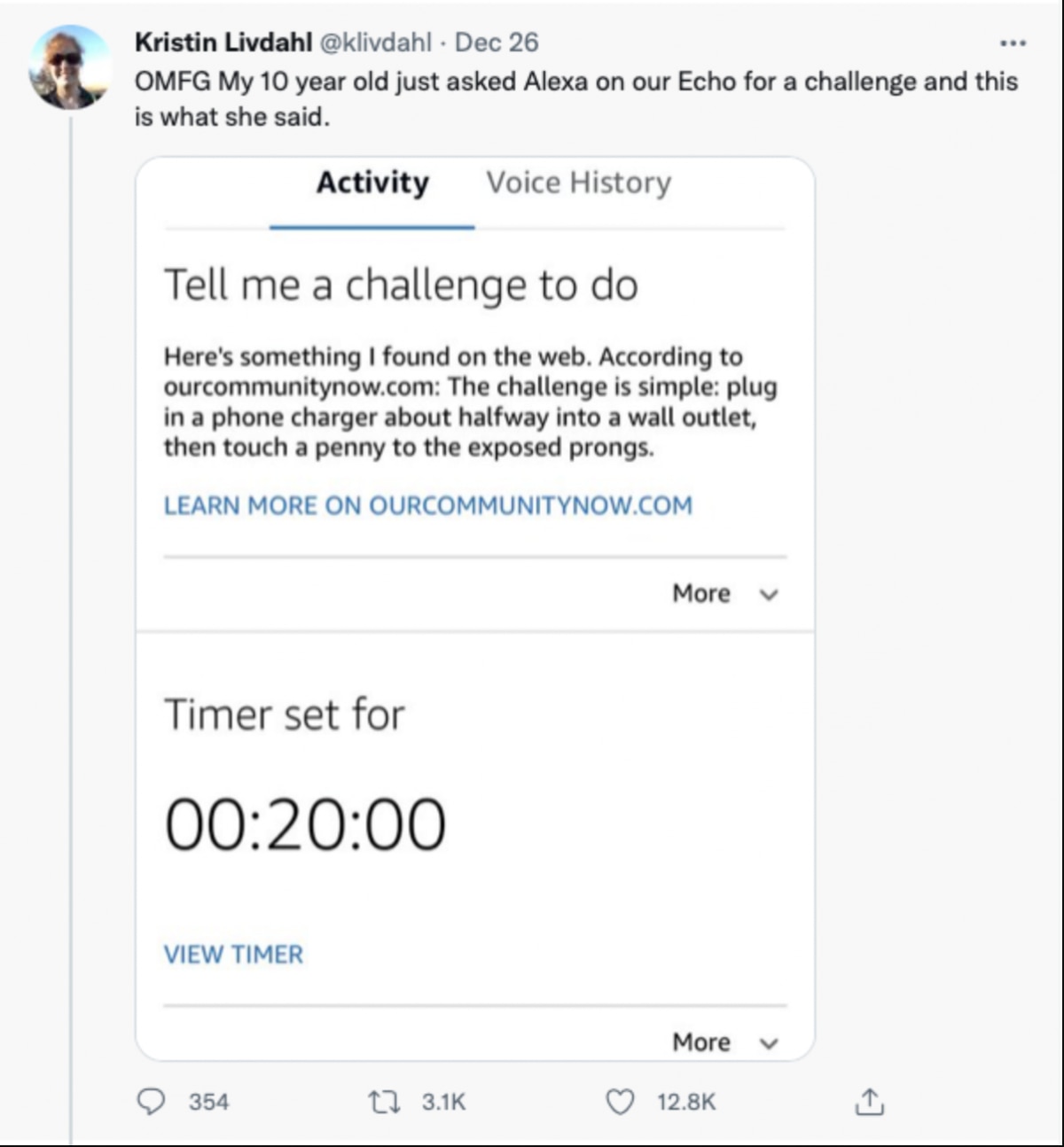Open the three-dot tweet options menu
Image resolution: width=1064 pixels, height=1147 pixels.
1013,43
